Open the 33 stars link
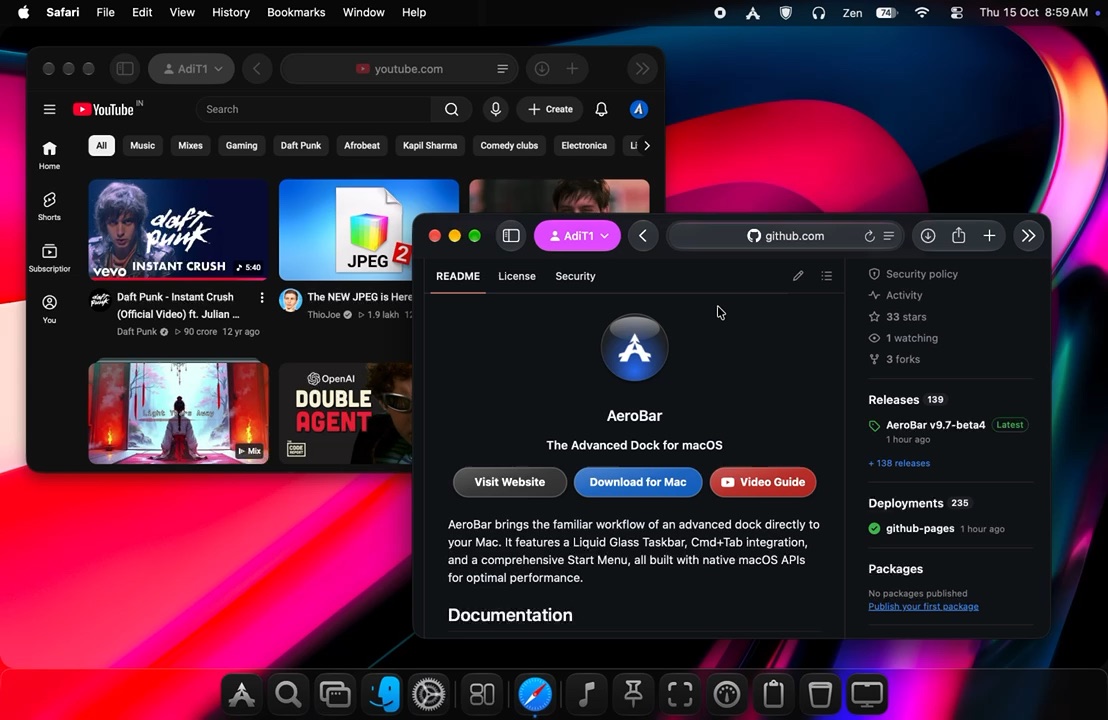 pos(906,317)
